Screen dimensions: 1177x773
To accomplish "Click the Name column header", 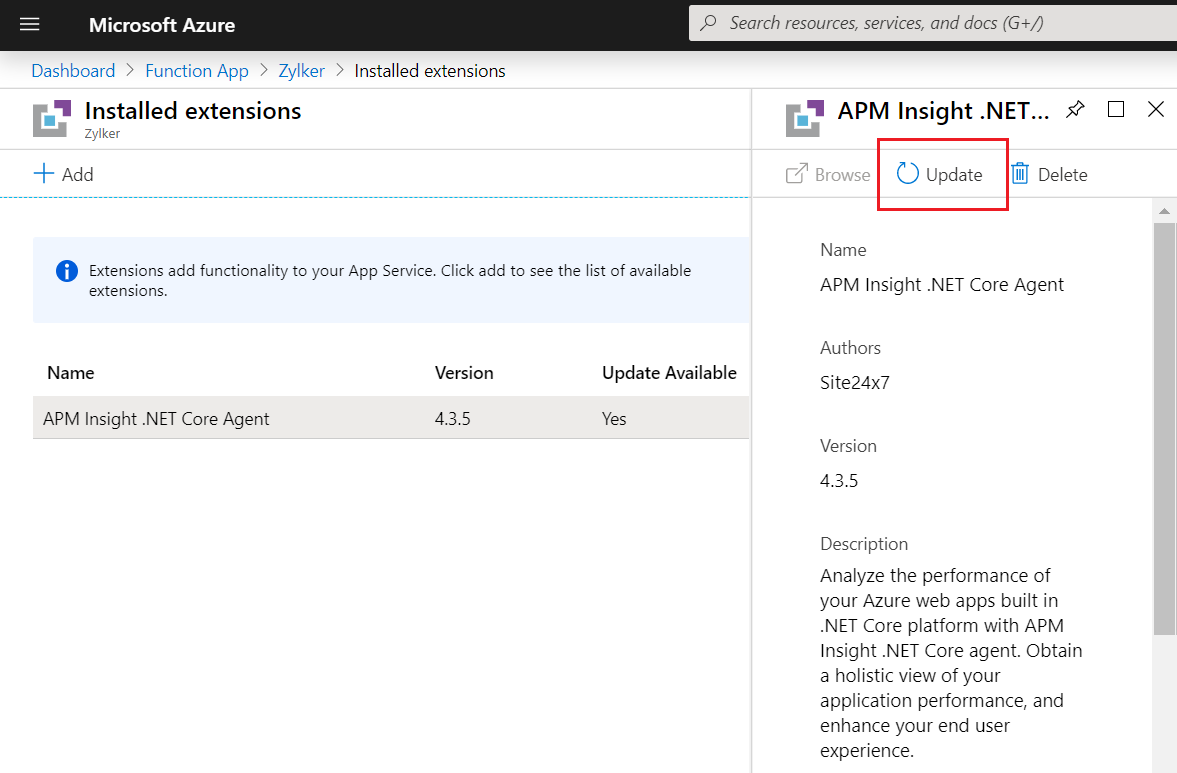I will click(x=71, y=373).
